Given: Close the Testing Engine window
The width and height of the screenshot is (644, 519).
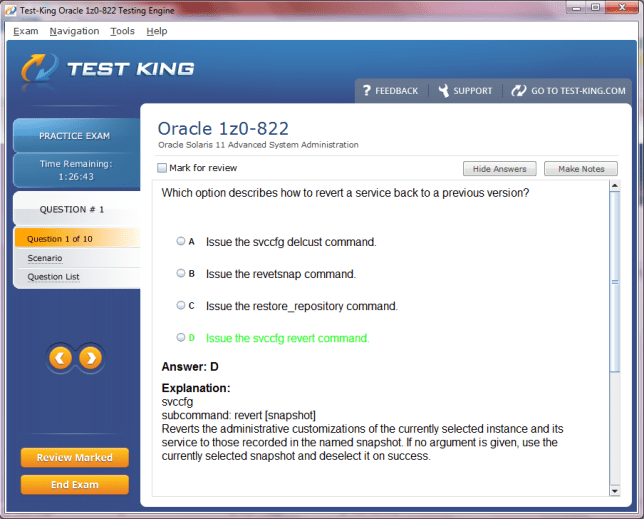Looking at the screenshot, I should (x=621, y=7).
